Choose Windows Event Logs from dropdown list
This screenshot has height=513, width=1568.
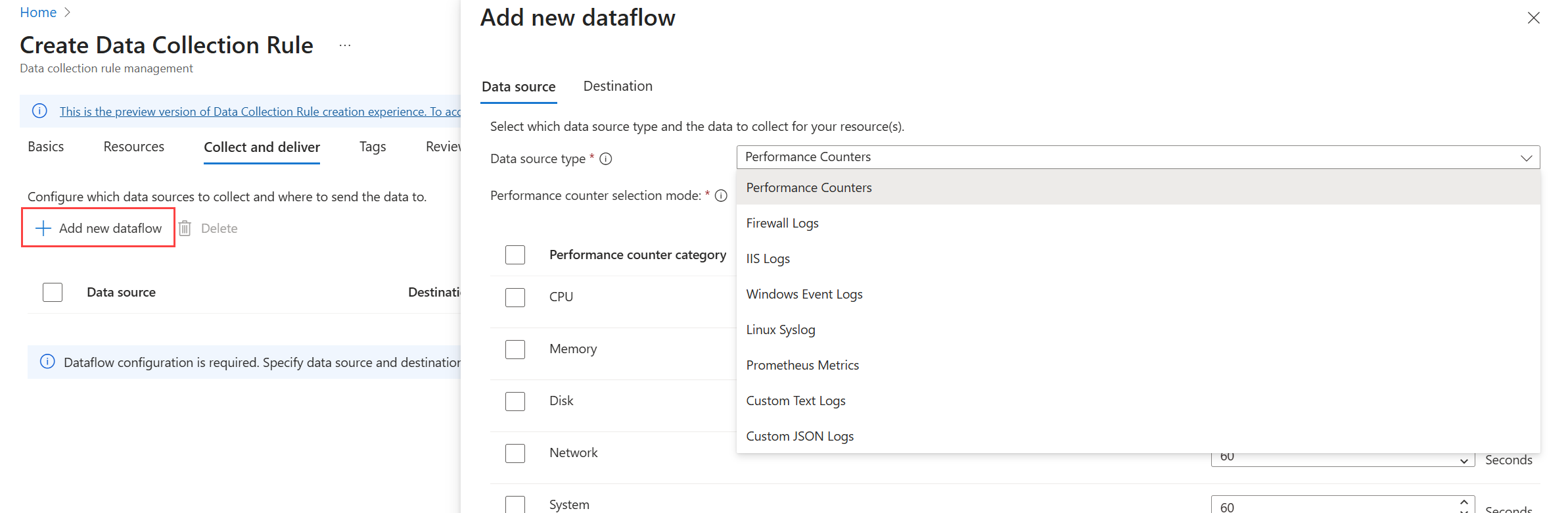coord(804,295)
